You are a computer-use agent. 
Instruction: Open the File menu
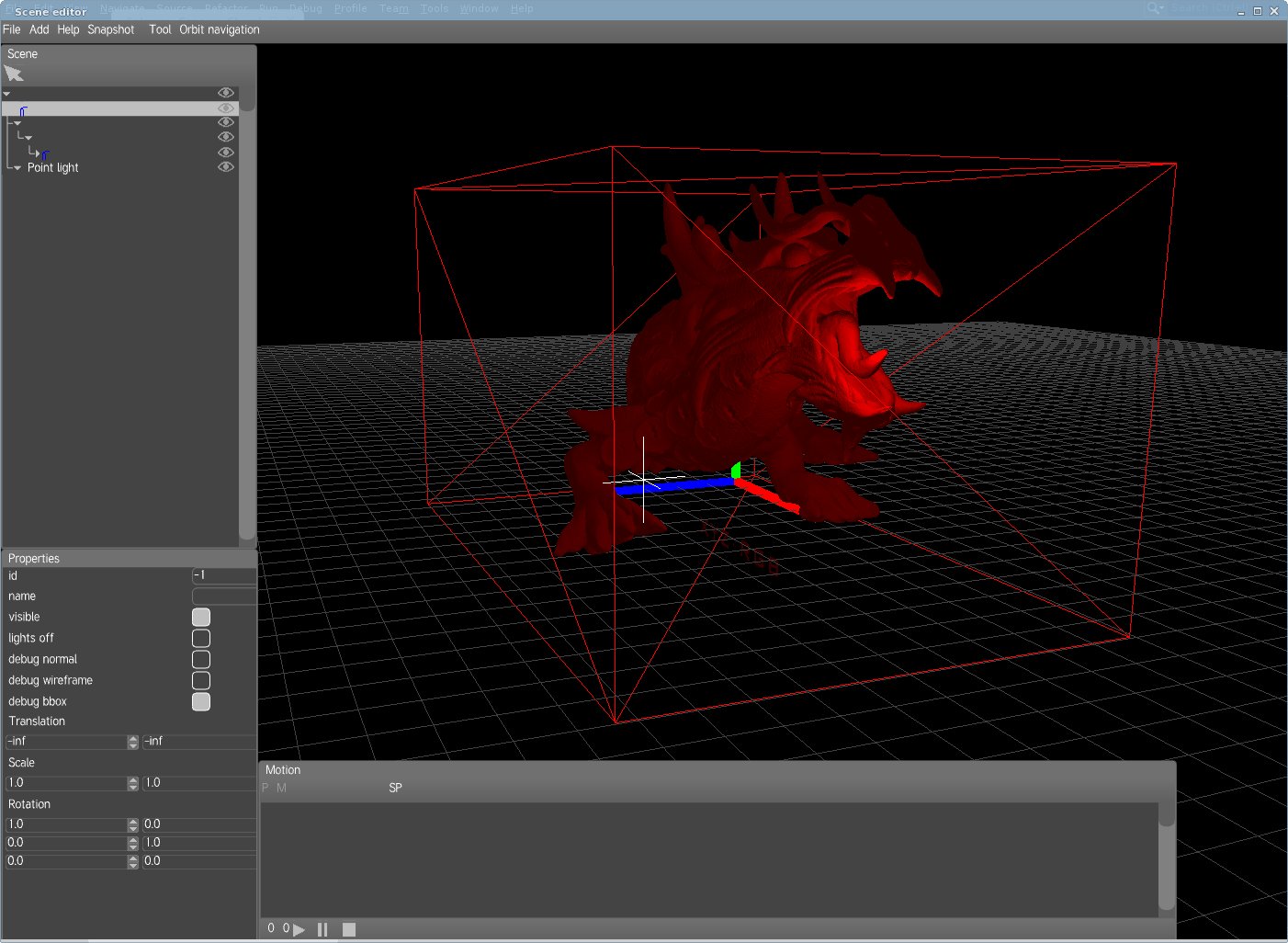[x=12, y=29]
